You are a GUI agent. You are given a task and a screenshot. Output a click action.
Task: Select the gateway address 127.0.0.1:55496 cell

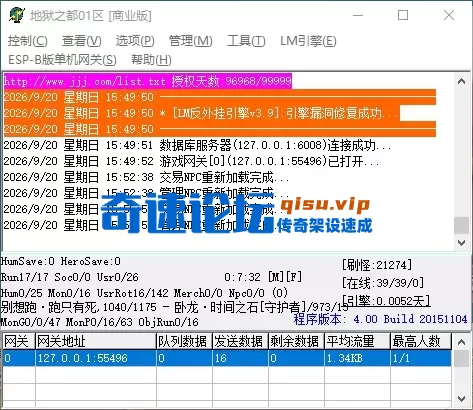point(96,358)
